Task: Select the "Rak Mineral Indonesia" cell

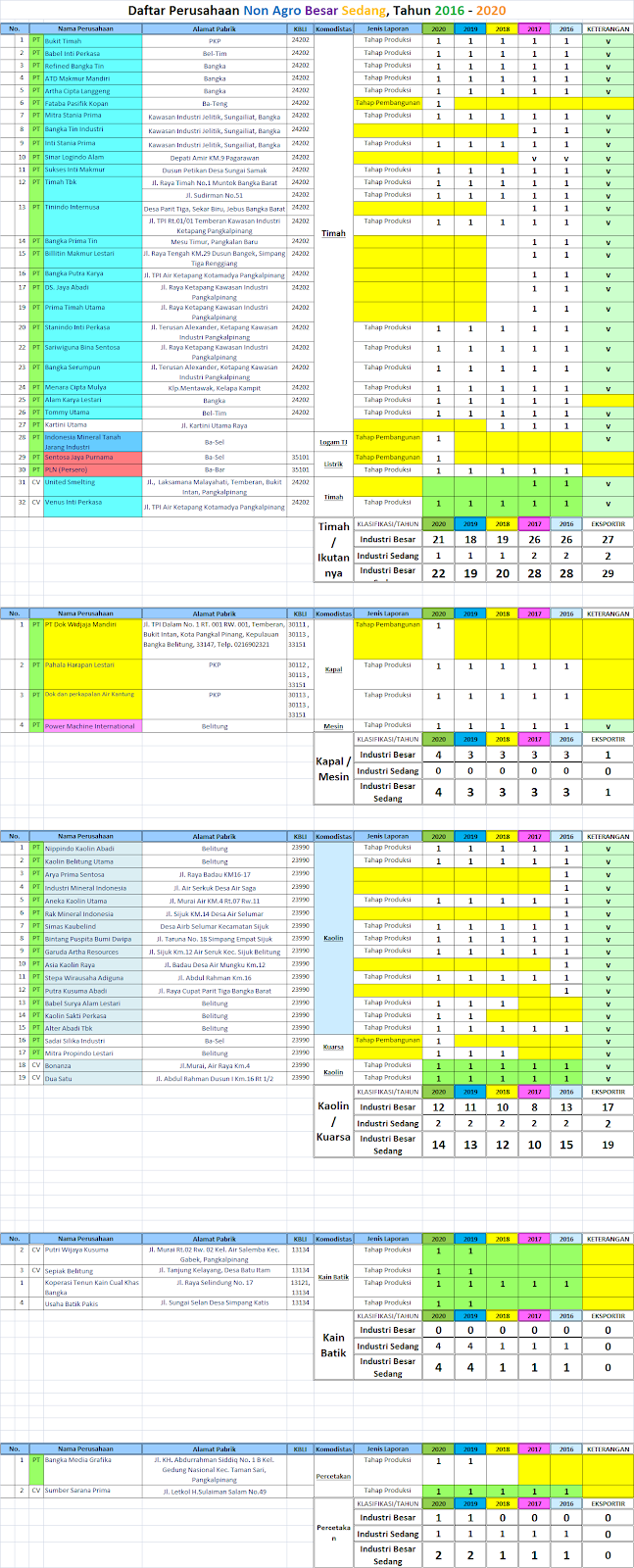Action: pos(92,913)
